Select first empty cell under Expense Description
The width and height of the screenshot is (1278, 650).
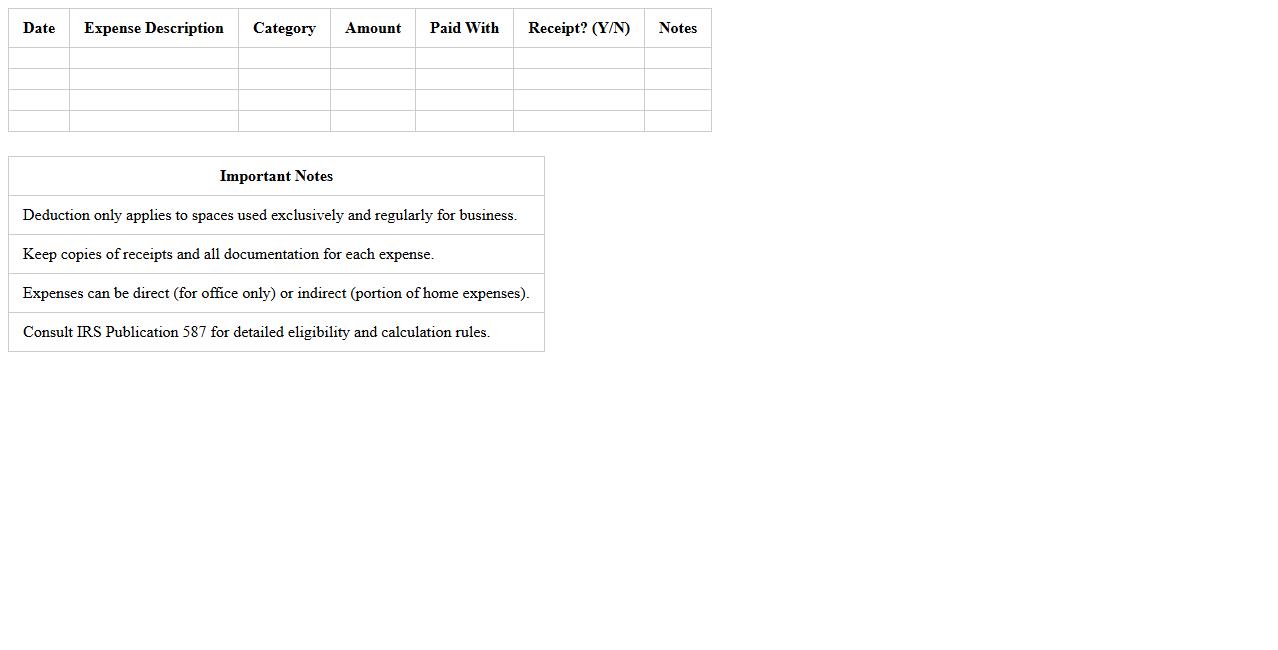coord(154,58)
